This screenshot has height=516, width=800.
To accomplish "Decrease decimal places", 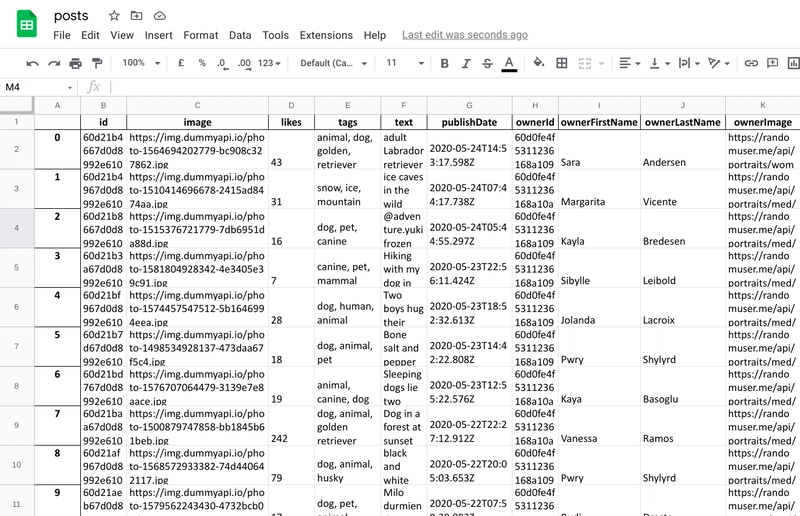I will point(222,63).
